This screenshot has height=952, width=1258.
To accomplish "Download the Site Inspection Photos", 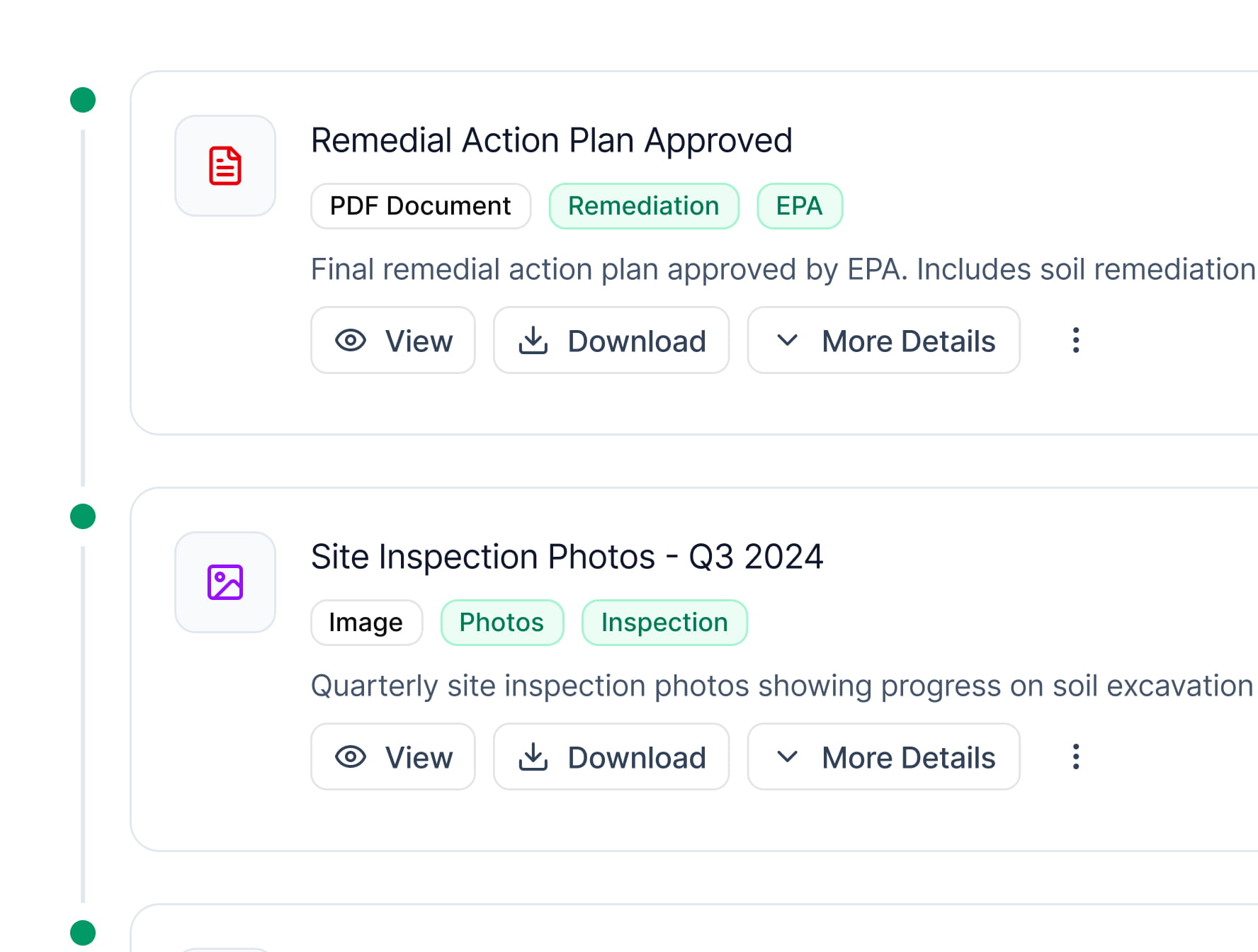I will (611, 756).
